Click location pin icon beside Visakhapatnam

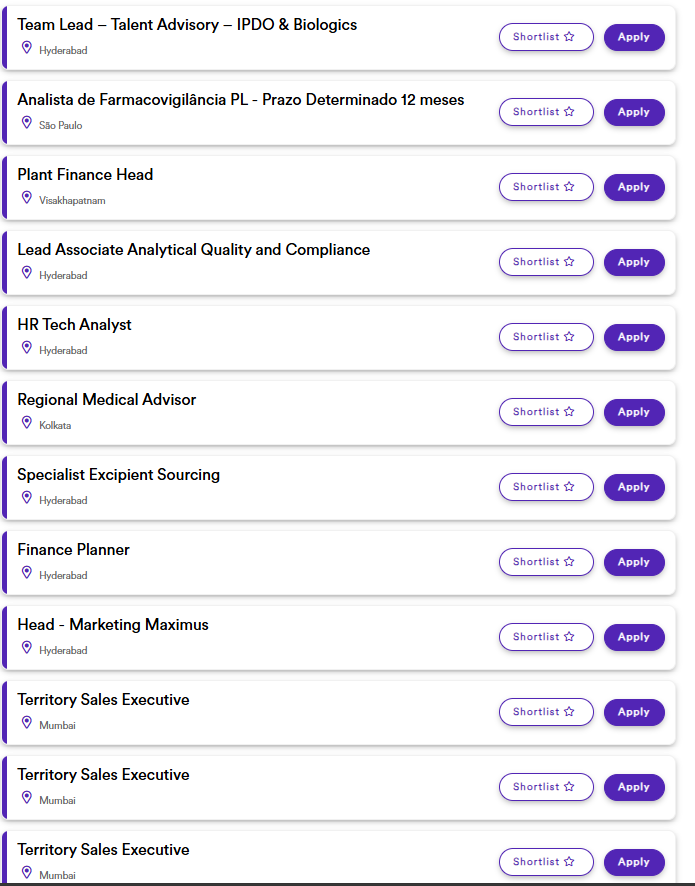pyautogui.click(x=27, y=197)
